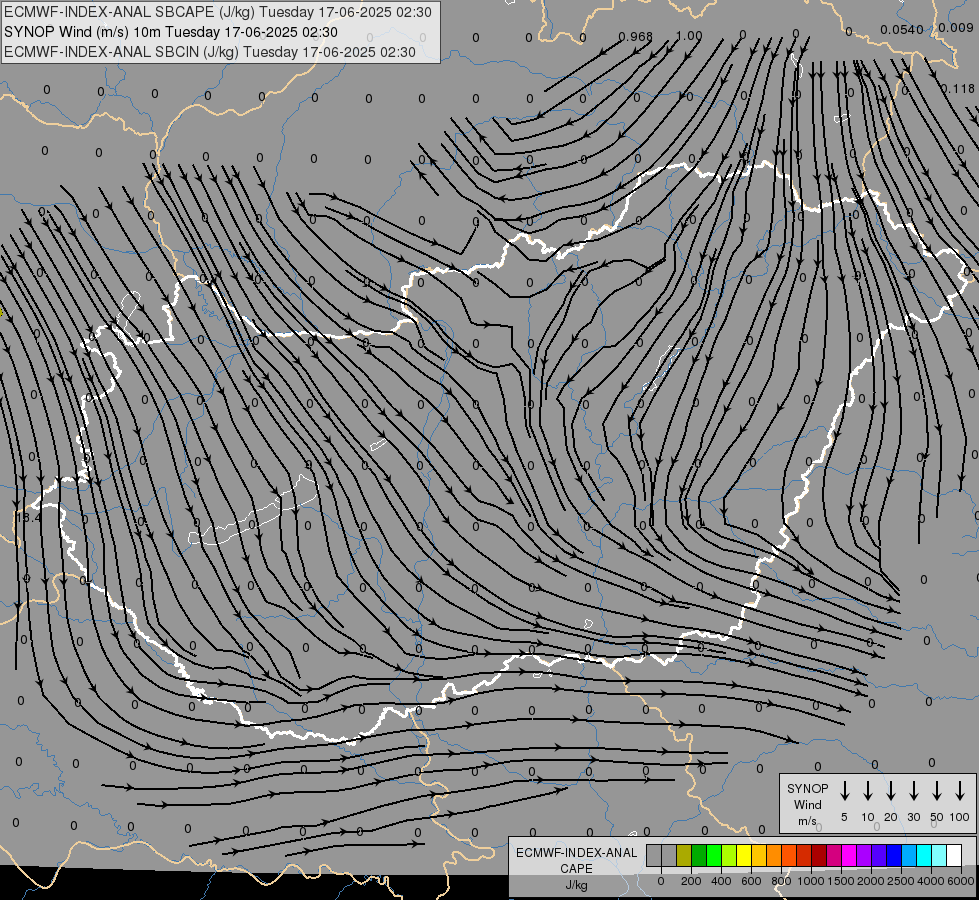Click the SBCIN title line in header
Image resolution: width=979 pixels, height=900 pixels.
tap(210, 52)
